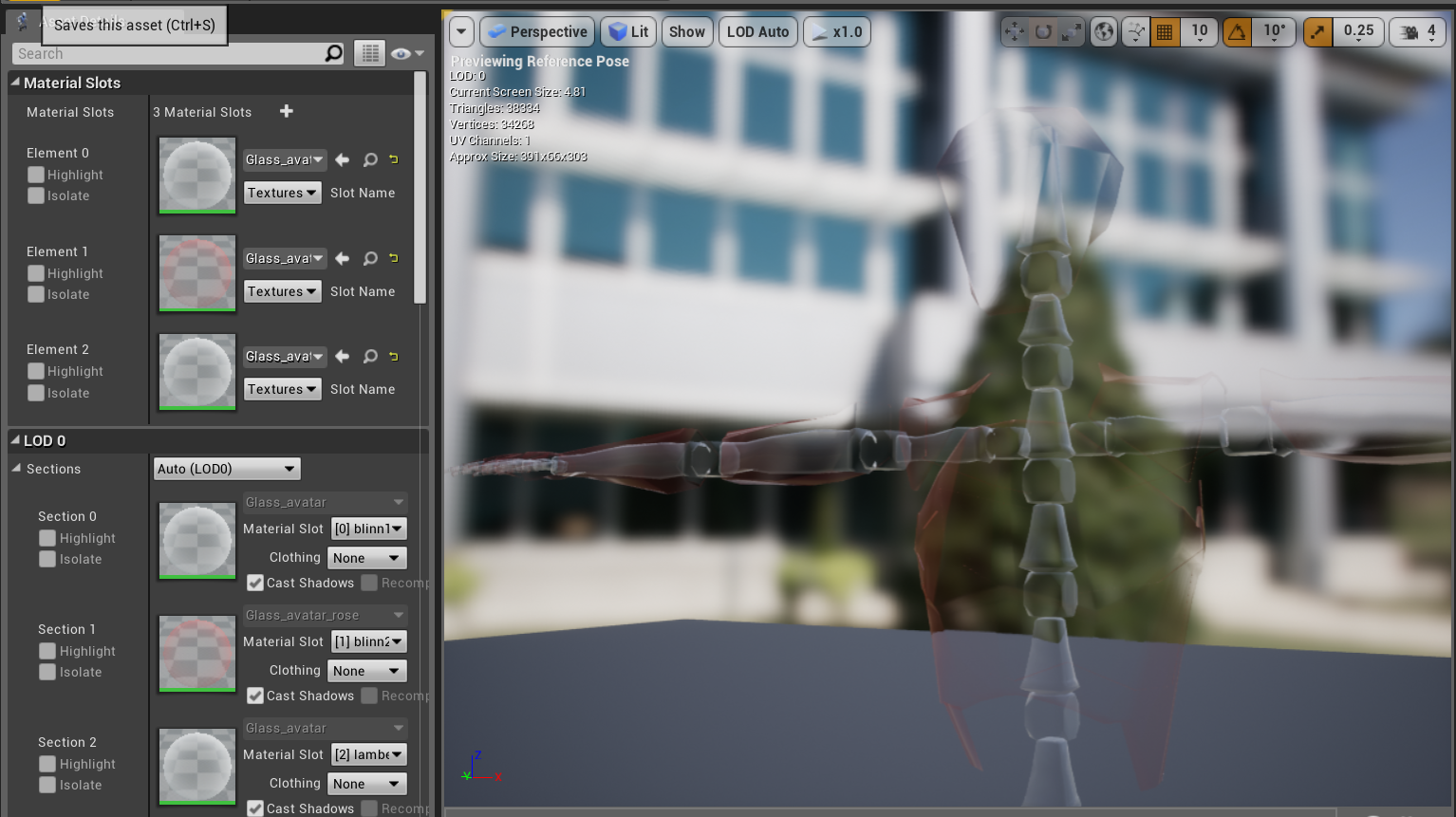1456x817 pixels.
Task: Open playback speed x1.0 menu
Action: [837, 31]
